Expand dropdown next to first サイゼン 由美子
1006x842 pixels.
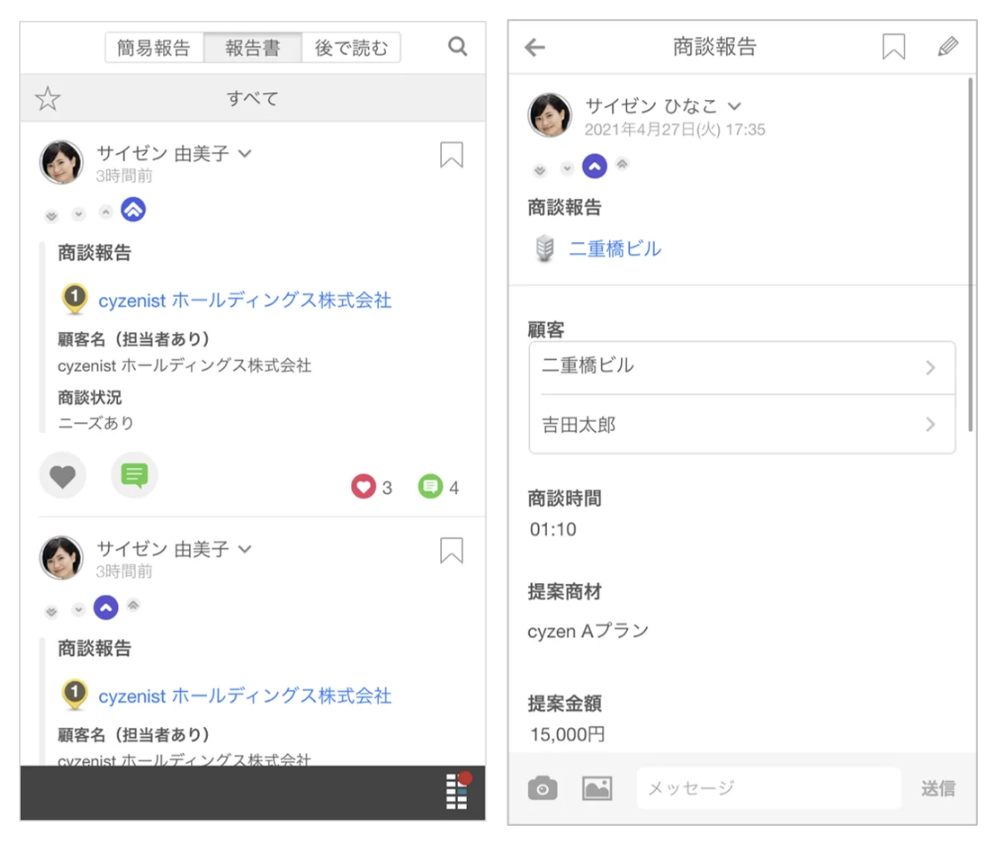(x=244, y=153)
